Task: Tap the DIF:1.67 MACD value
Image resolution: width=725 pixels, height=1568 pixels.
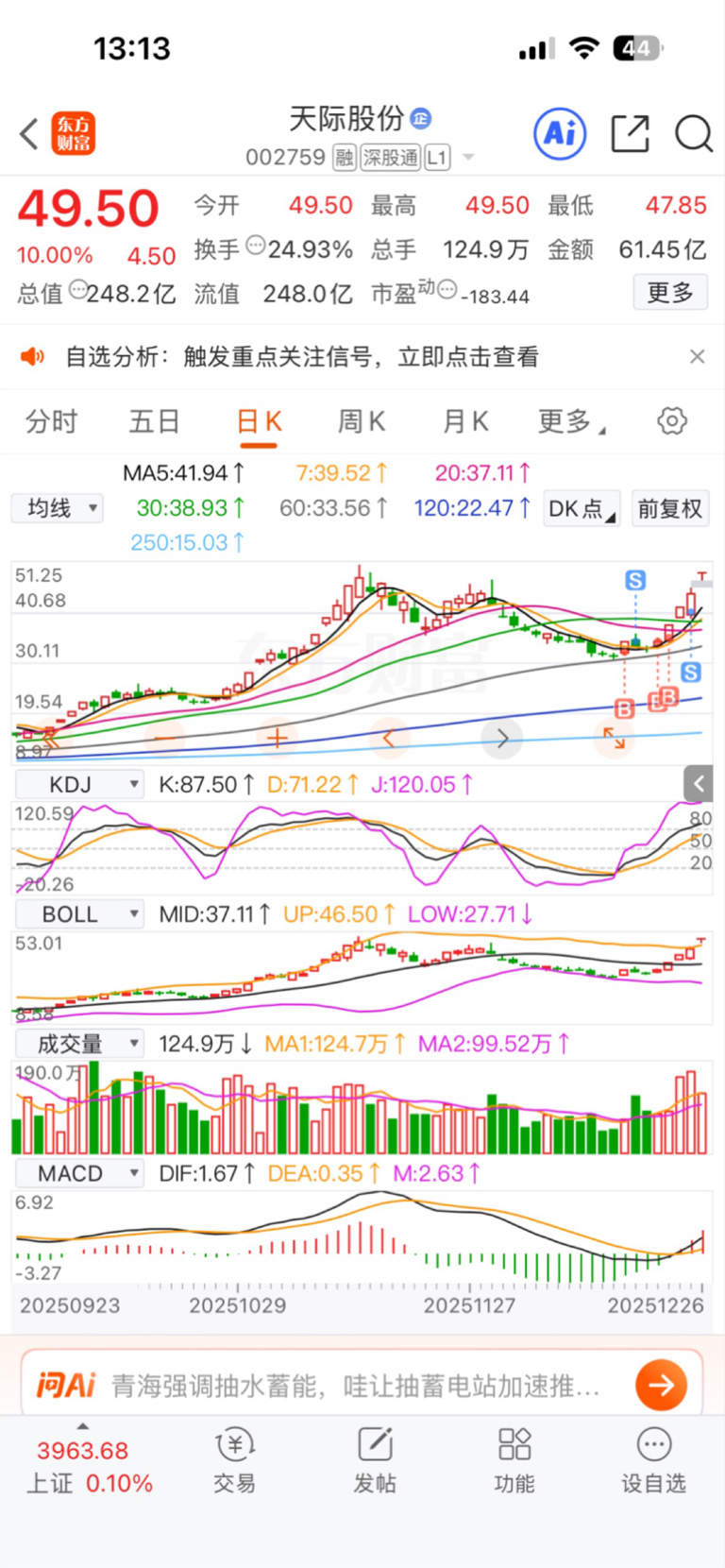Action: 207,1173
